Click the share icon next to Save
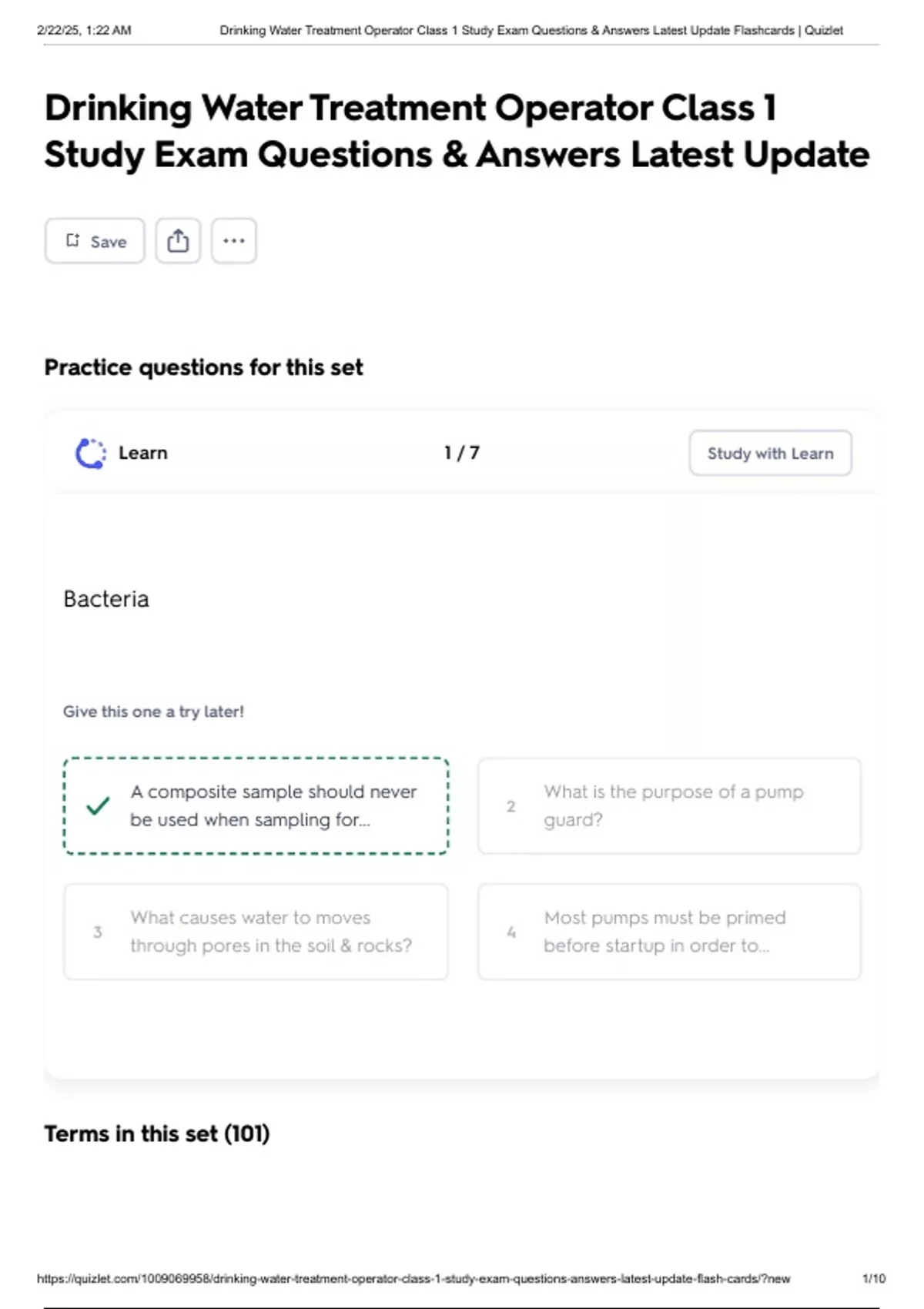This screenshot has width=924, height=1309. coord(178,241)
